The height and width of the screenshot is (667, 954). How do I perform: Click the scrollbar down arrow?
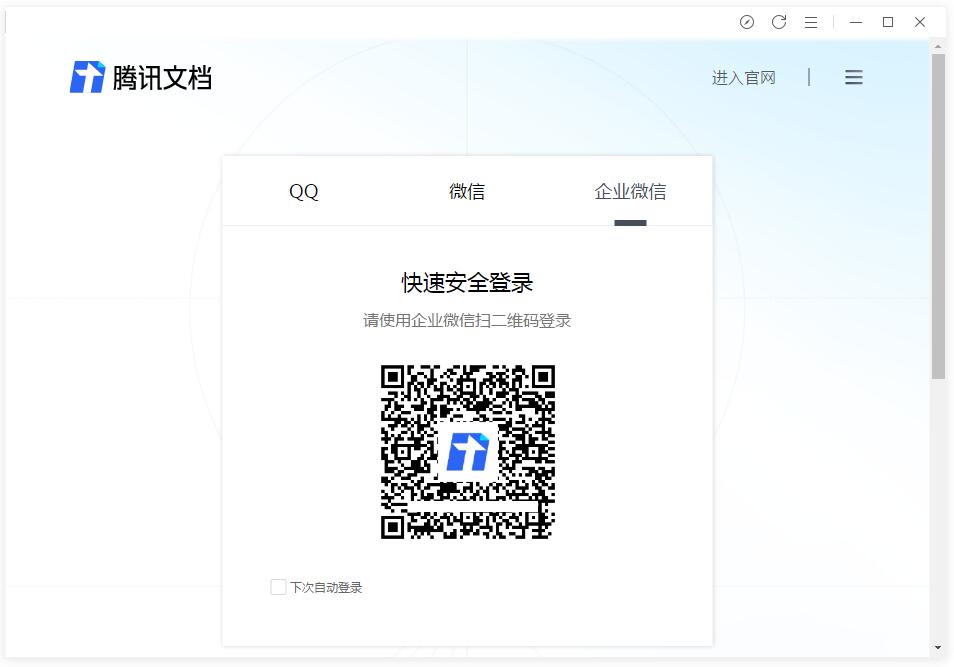click(x=938, y=648)
